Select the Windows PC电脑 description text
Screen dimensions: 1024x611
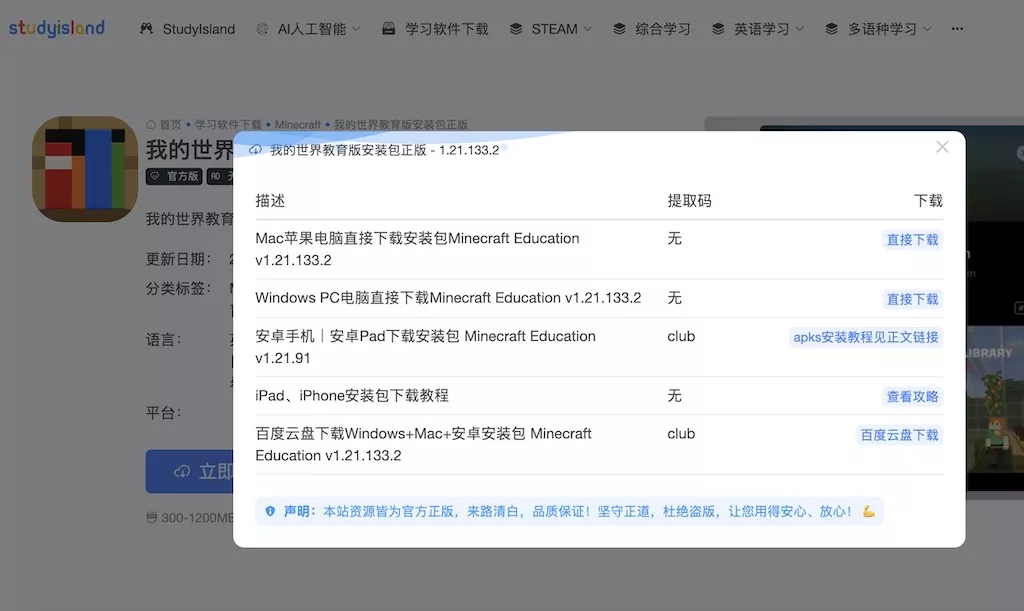coord(448,298)
